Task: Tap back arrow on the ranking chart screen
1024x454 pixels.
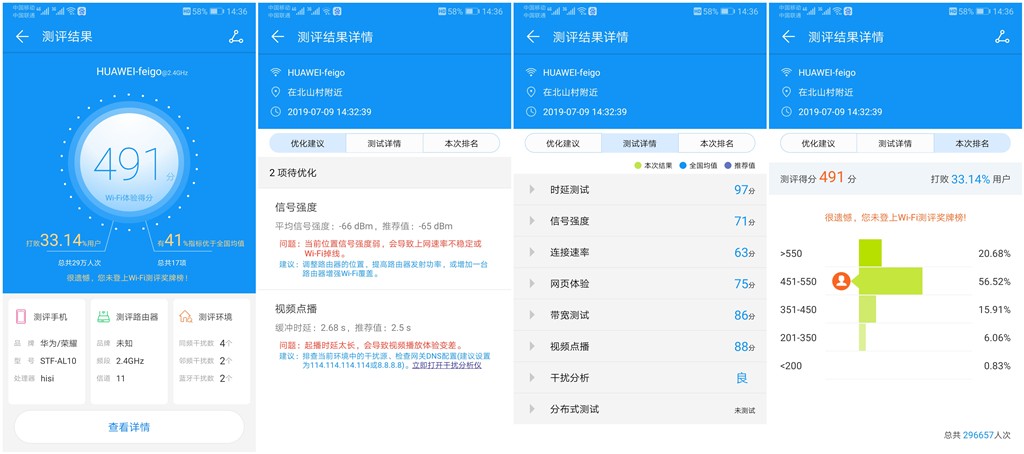Action: [788, 37]
